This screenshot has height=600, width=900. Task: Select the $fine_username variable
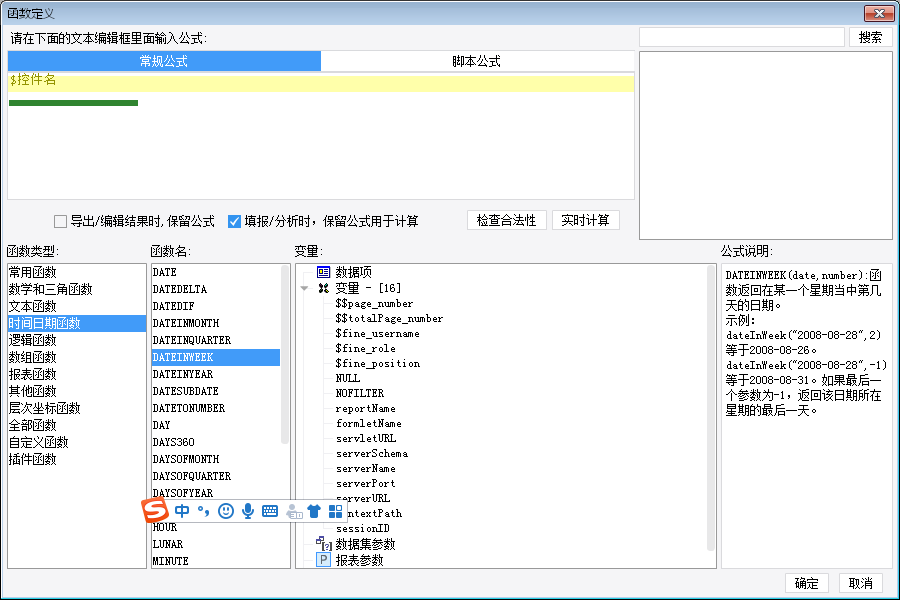[378, 334]
